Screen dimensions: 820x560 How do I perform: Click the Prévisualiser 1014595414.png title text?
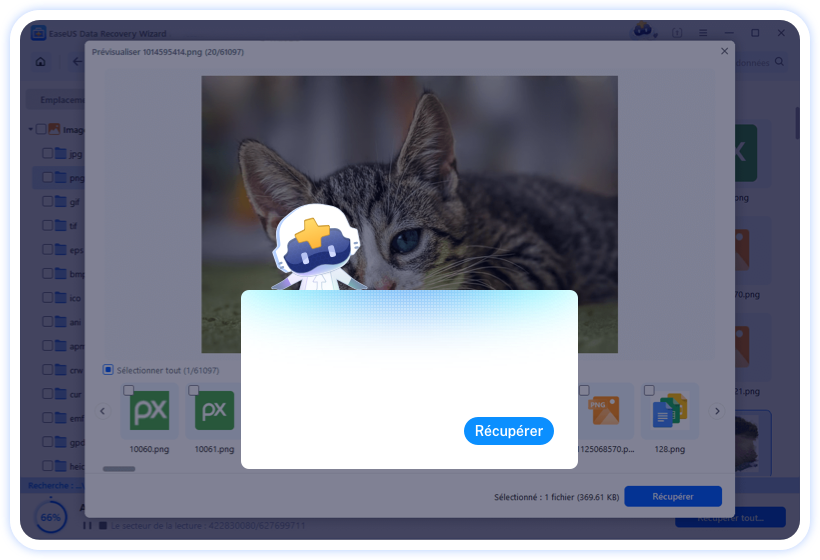167,52
